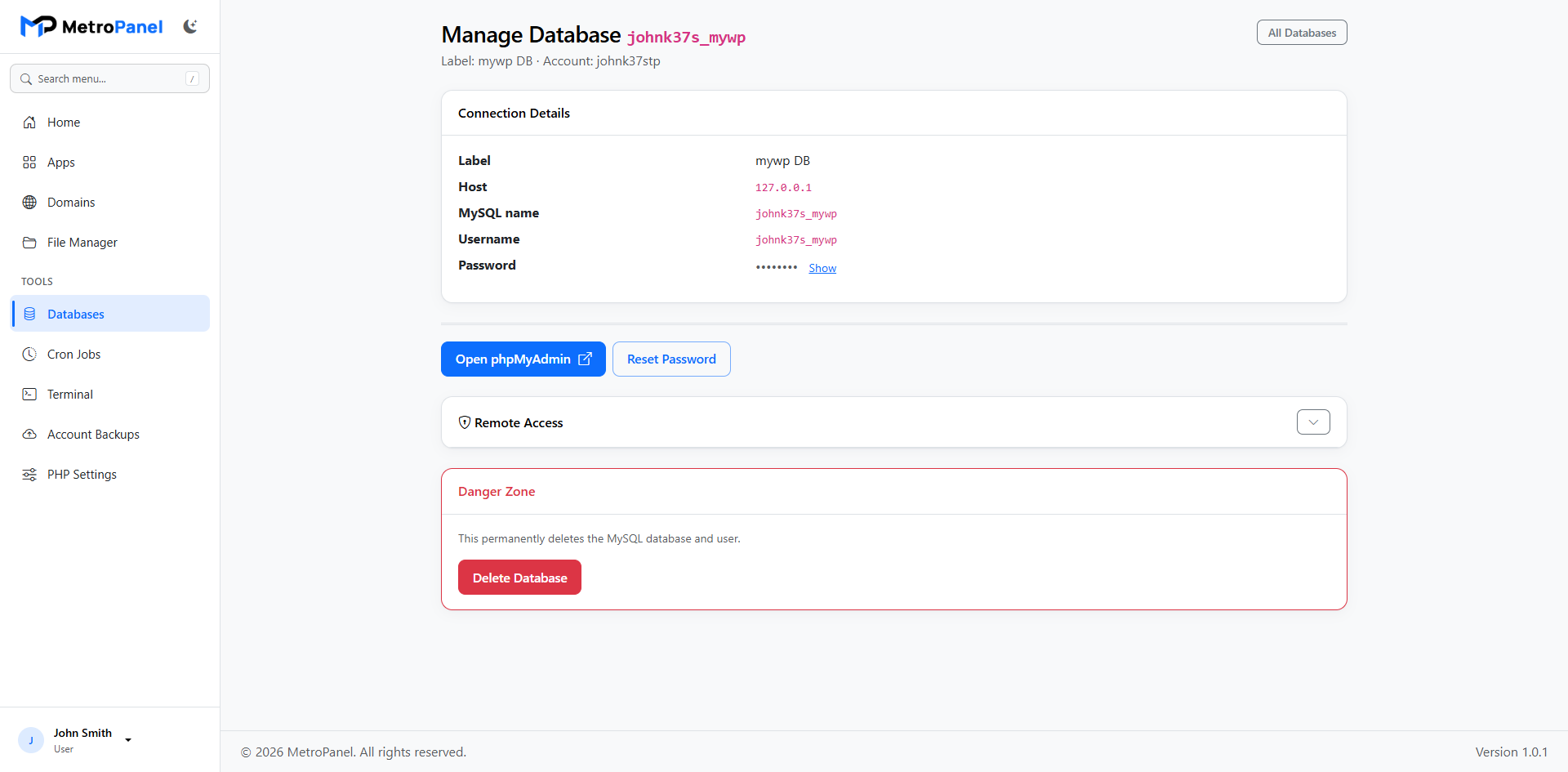1568x772 pixels.
Task: Click the John Smith avatar circle
Action: pyautogui.click(x=31, y=740)
